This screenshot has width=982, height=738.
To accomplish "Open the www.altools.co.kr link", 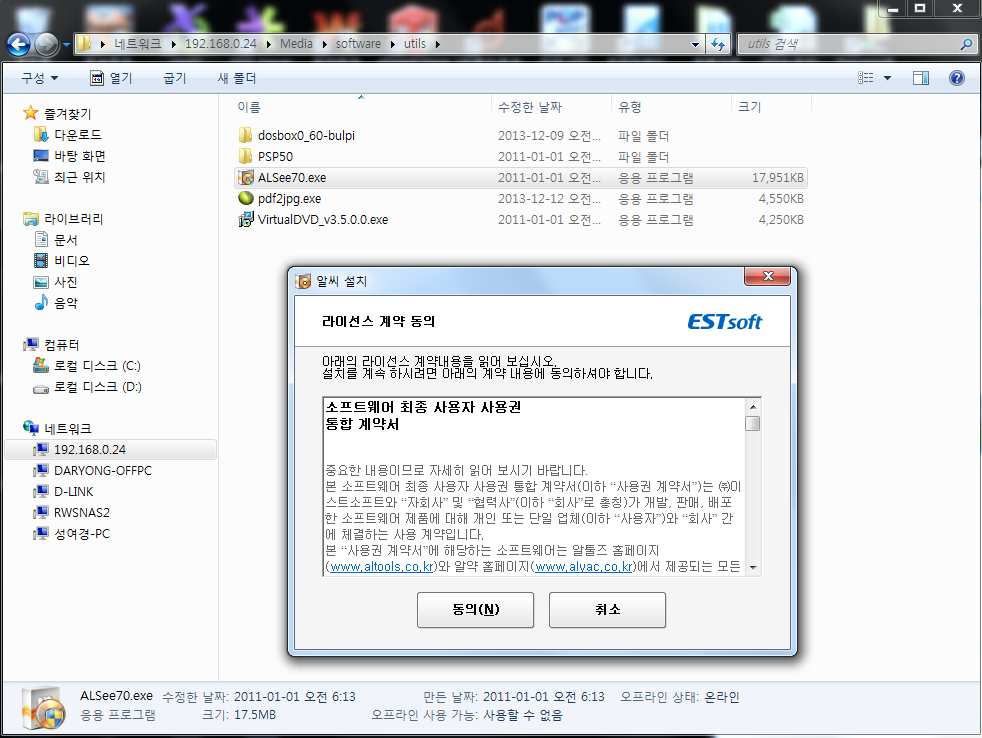I will click(x=382, y=566).
